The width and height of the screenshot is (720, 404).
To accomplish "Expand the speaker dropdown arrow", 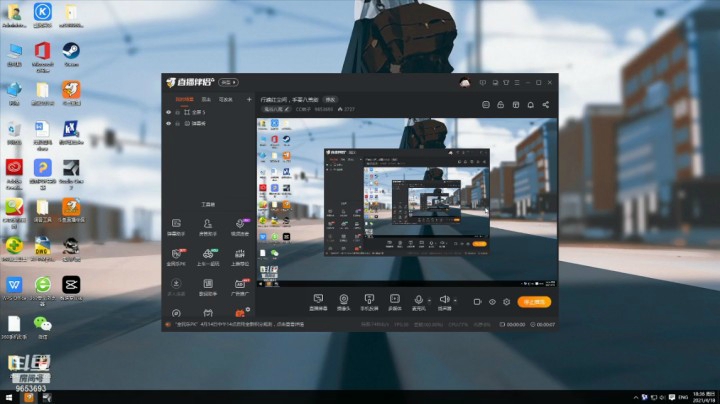I will [455, 301].
